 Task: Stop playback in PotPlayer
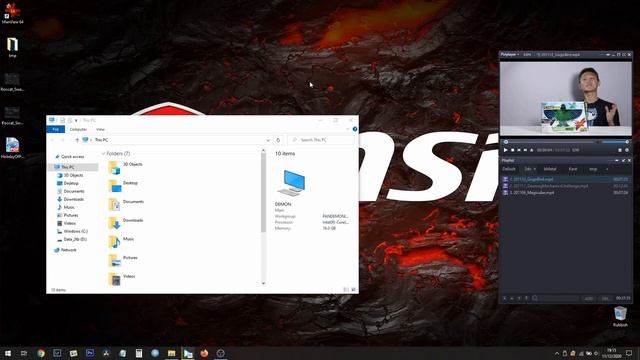[x=513, y=150]
